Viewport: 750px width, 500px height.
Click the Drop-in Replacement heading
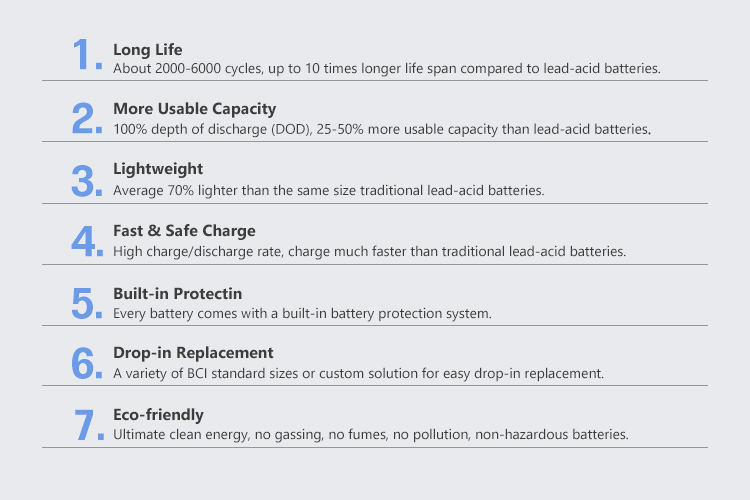[193, 353]
